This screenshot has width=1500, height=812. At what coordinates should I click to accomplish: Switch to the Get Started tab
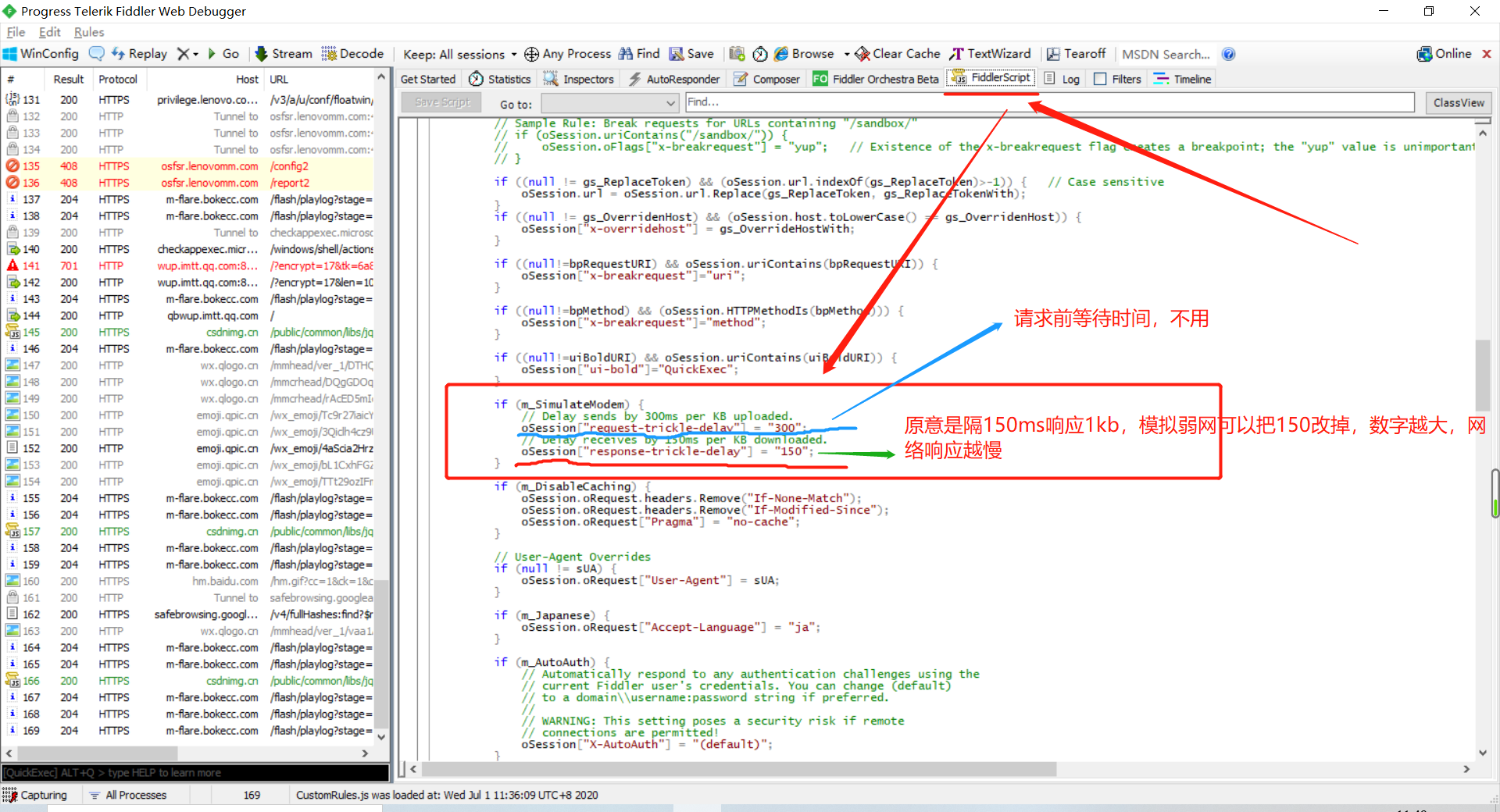click(x=428, y=79)
